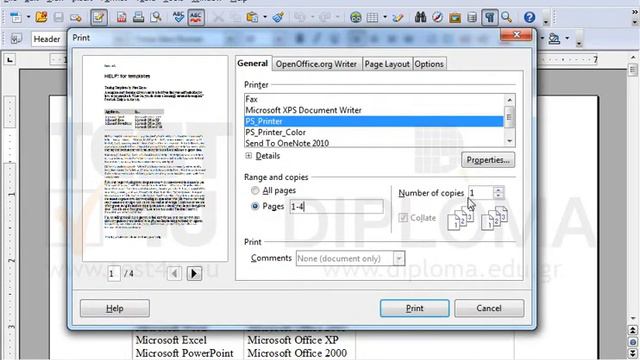Click the Open file folder icon
Image resolution: width=640 pixels, height=360 pixels.
[41, 17]
